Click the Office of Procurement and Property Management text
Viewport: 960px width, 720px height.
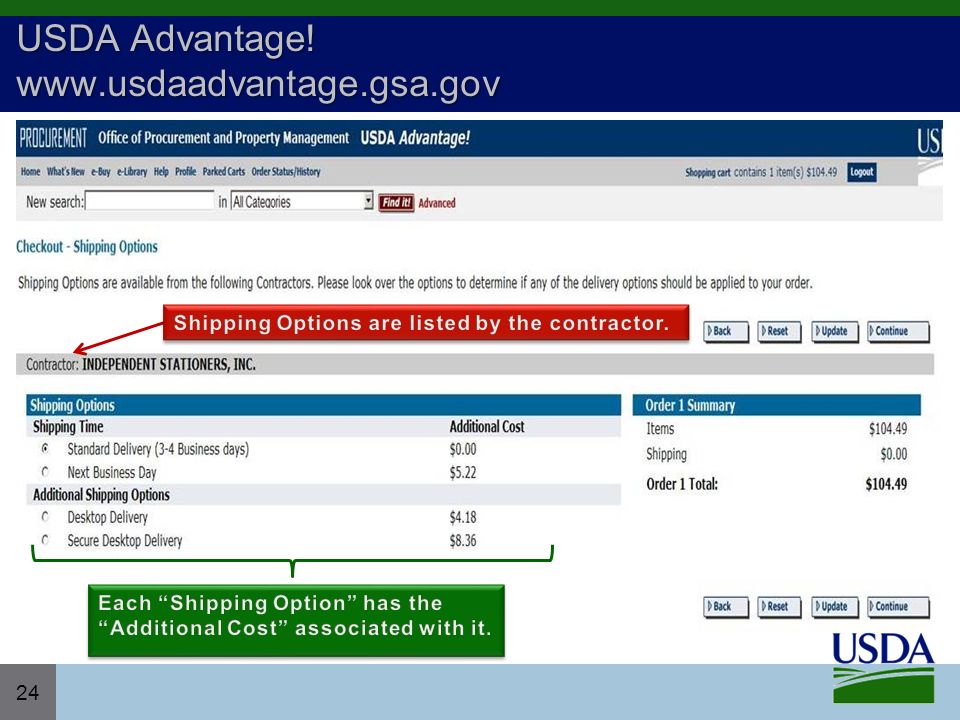pos(223,138)
